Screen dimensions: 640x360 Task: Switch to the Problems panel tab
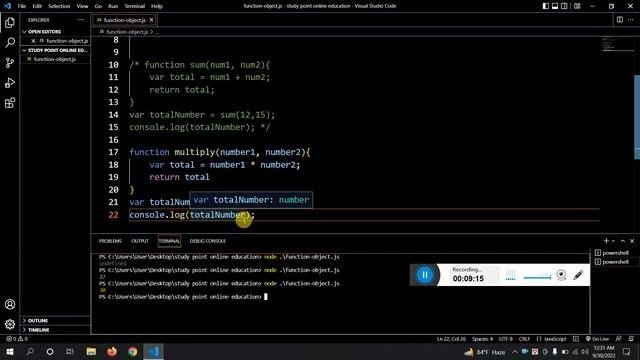coord(110,241)
